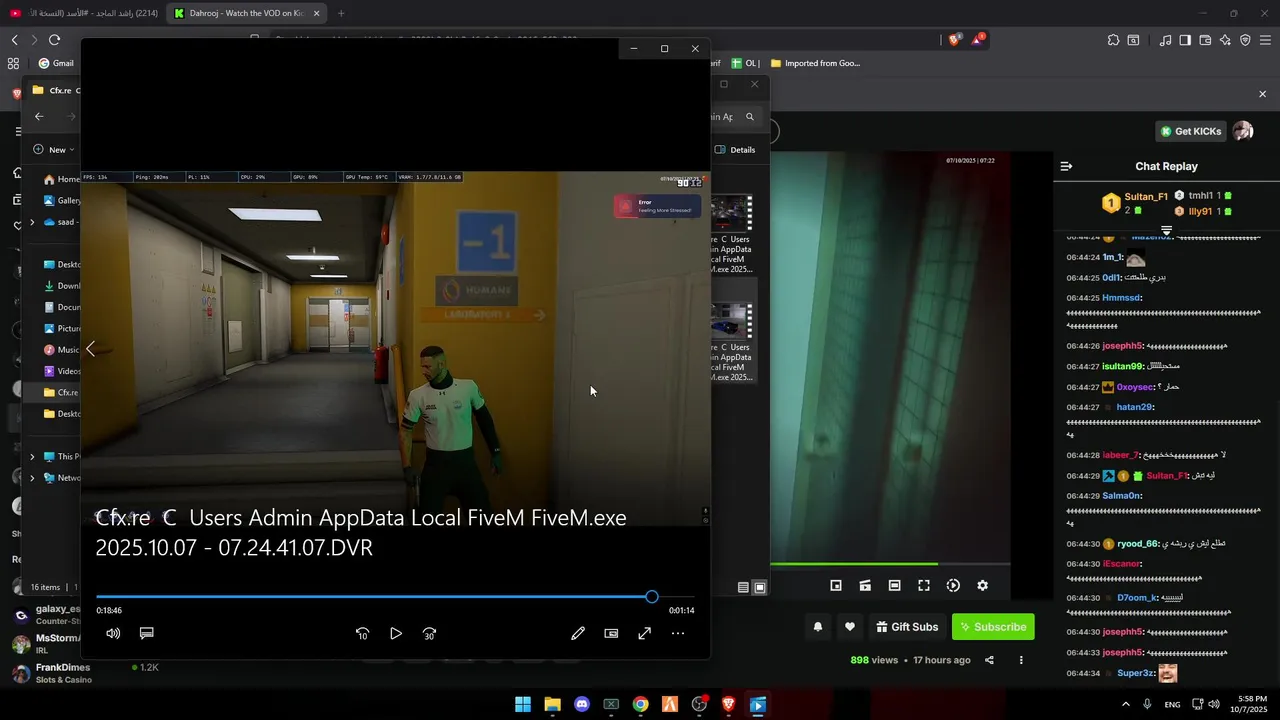
Task: Go back in the browser
Action: (x=14, y=40)
